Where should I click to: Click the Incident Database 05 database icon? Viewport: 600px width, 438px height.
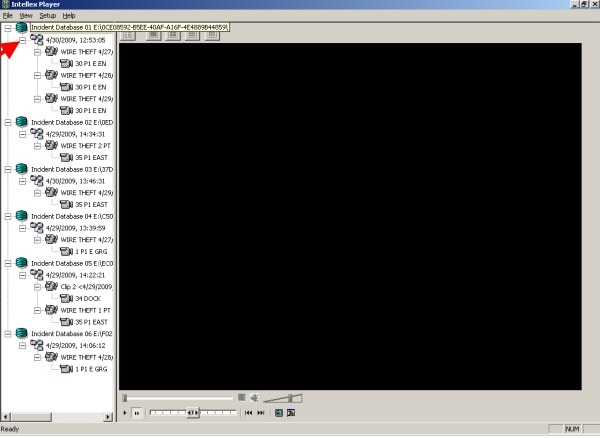pyautogui.click(x=21, y=263)
